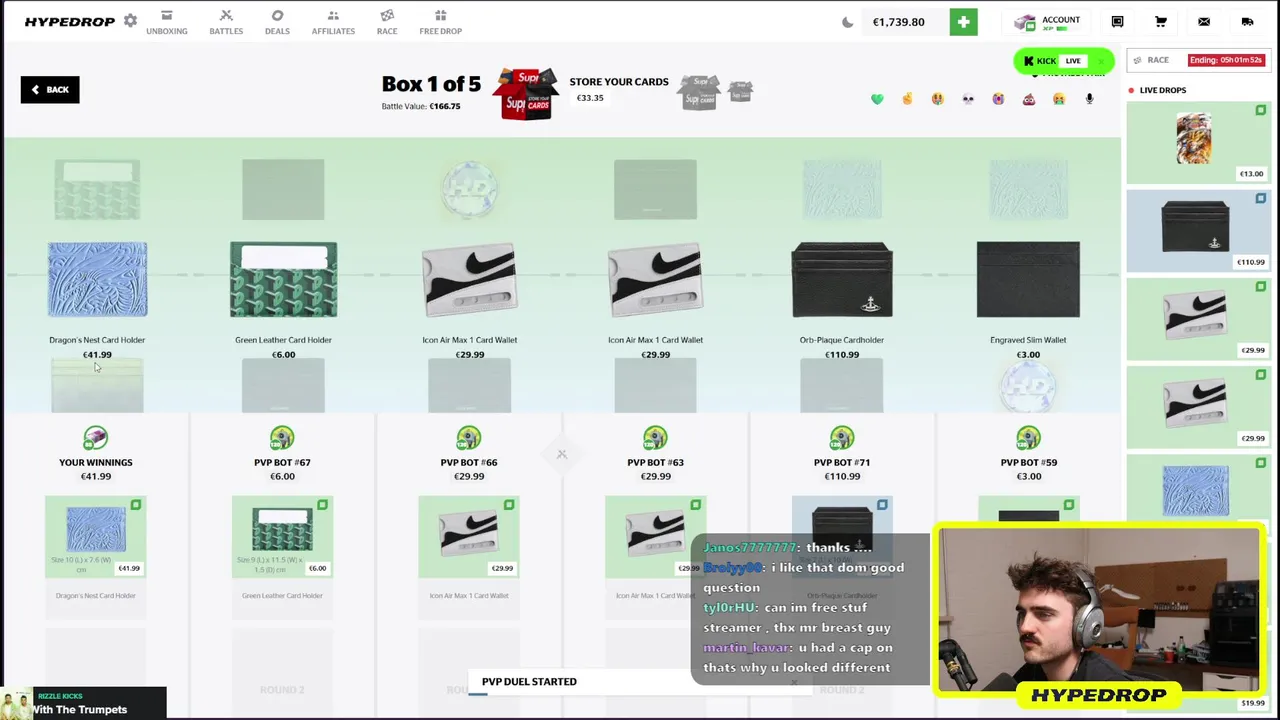
Task: Open PVP Bot #66 Air Max wallet card
Action: click(x=469, y=537)
